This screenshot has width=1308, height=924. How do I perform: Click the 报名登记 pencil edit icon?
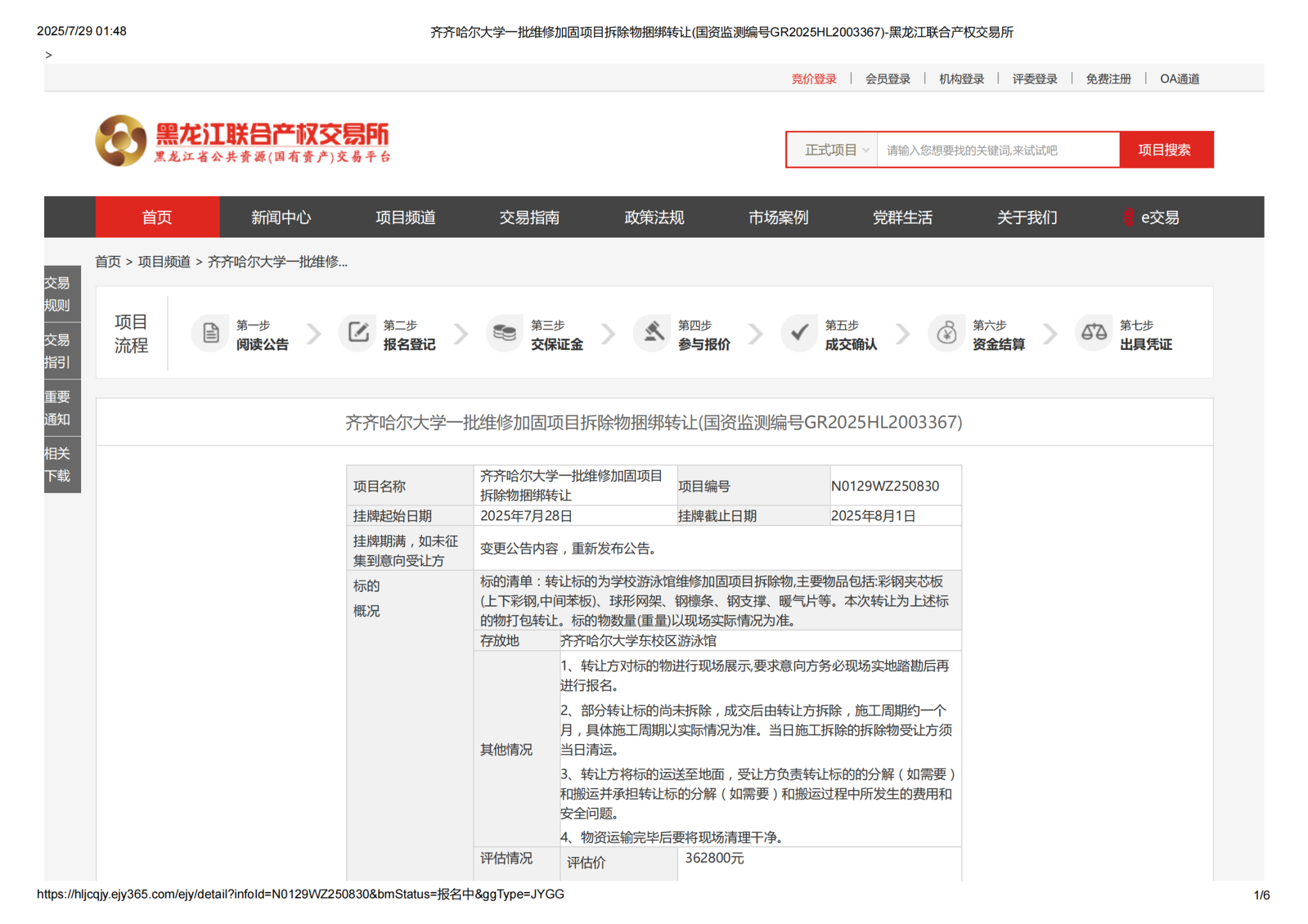click(x=358, y=333)
